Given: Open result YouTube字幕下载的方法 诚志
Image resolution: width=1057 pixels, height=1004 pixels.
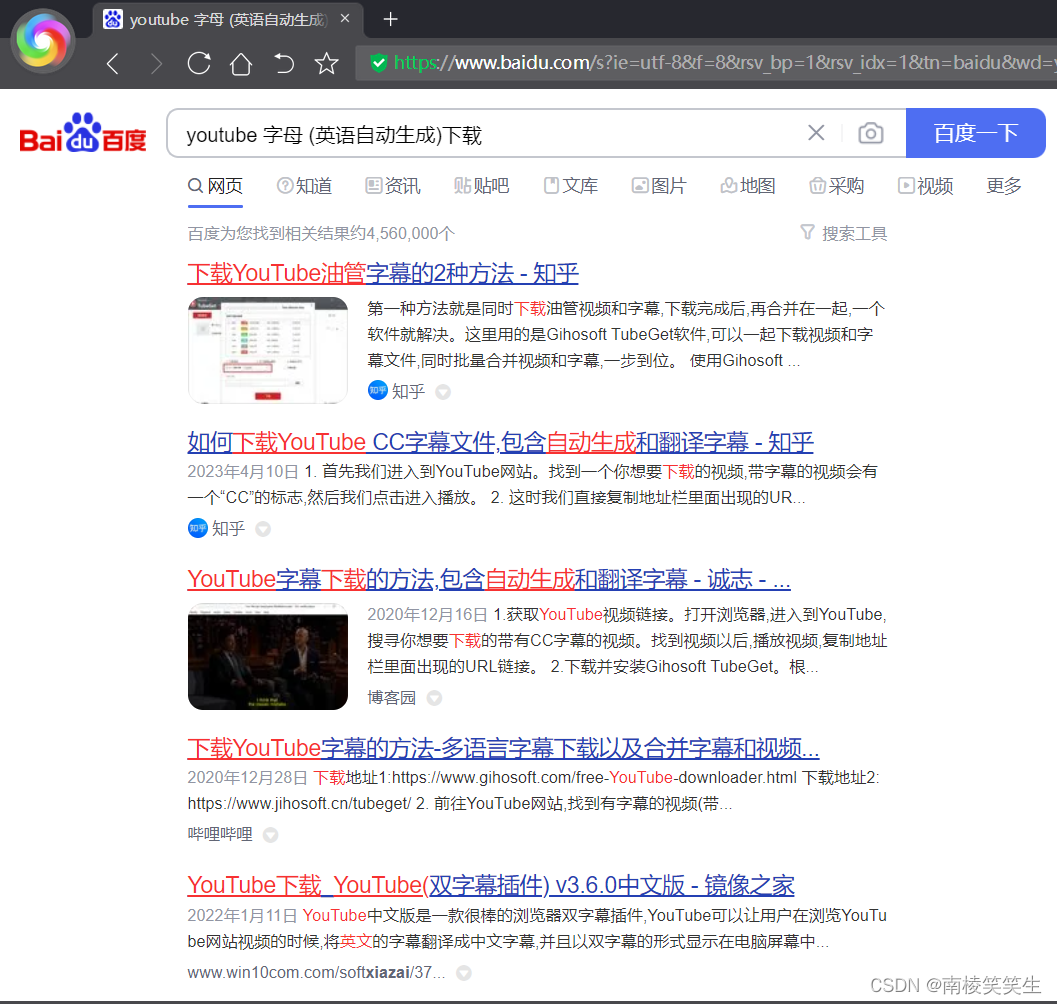Looking at the screenshot, I should pos(489,579).
